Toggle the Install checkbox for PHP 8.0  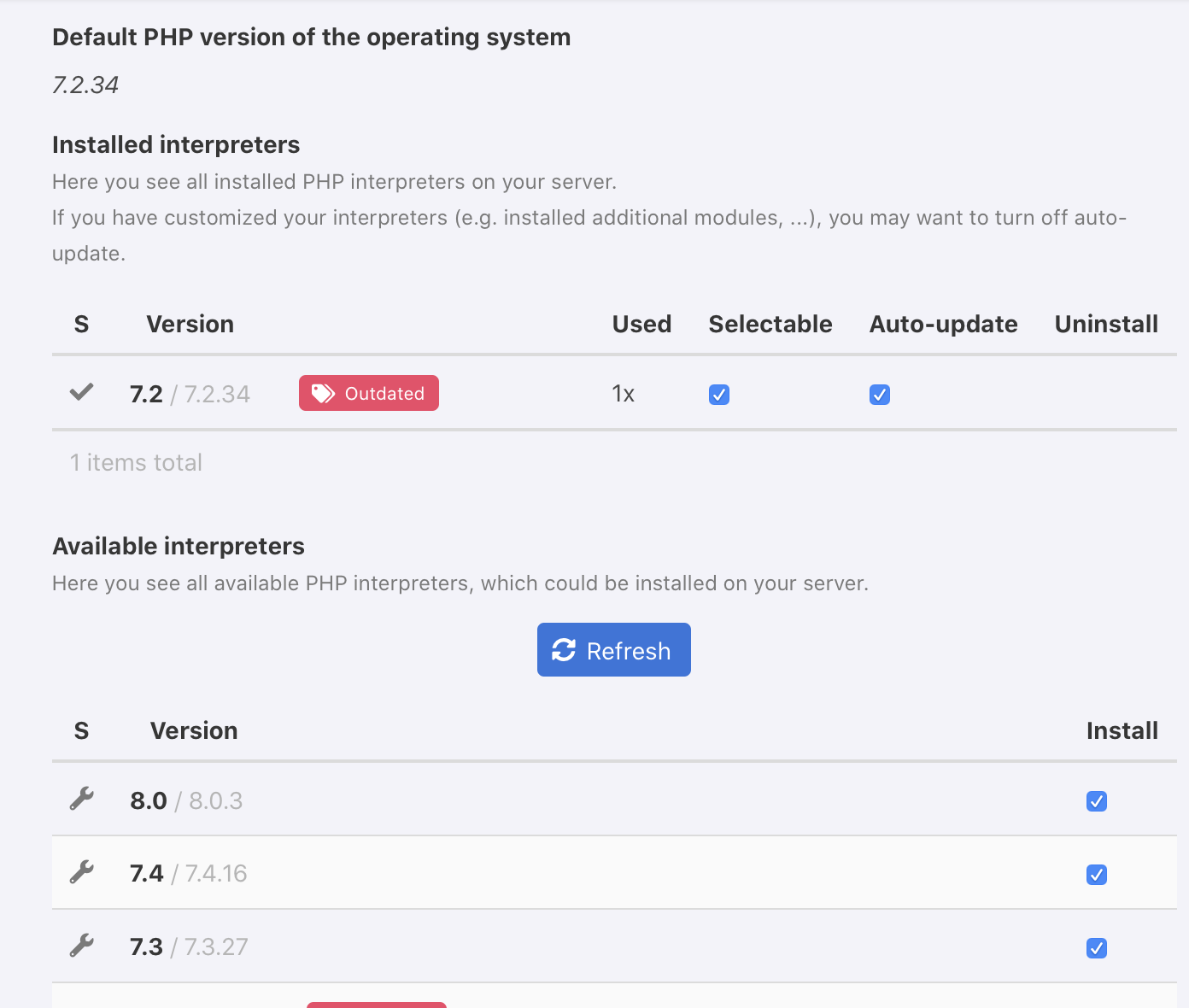[1097, 801]
